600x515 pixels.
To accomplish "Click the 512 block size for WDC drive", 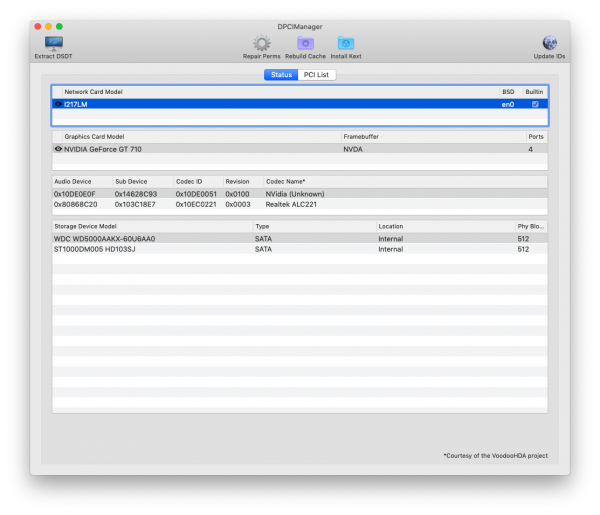I will tap(523, 239).
